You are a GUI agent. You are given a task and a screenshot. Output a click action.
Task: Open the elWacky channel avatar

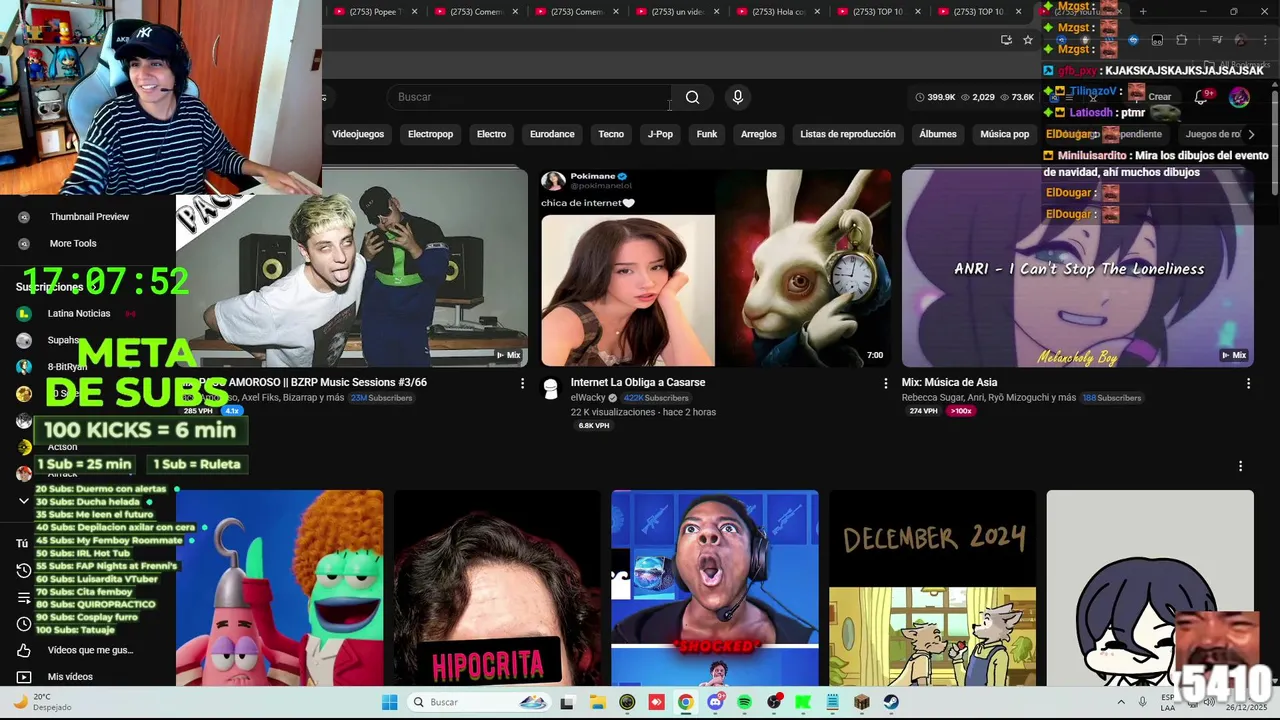coord(550,389)
